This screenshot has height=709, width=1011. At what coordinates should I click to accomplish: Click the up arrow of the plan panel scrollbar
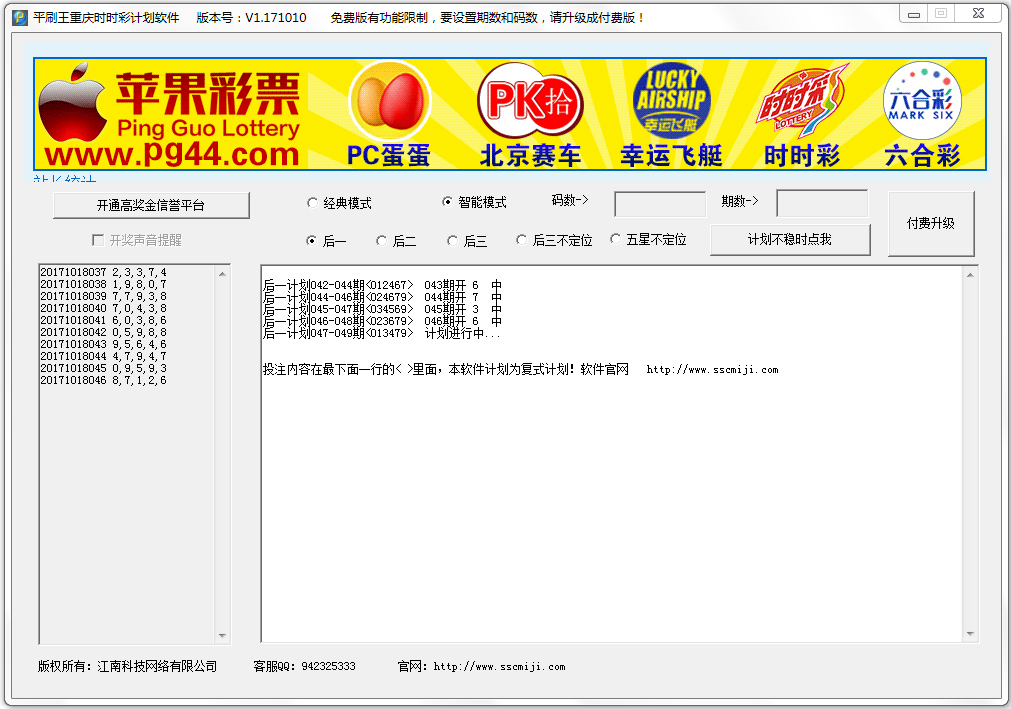(x=970, y=275)
